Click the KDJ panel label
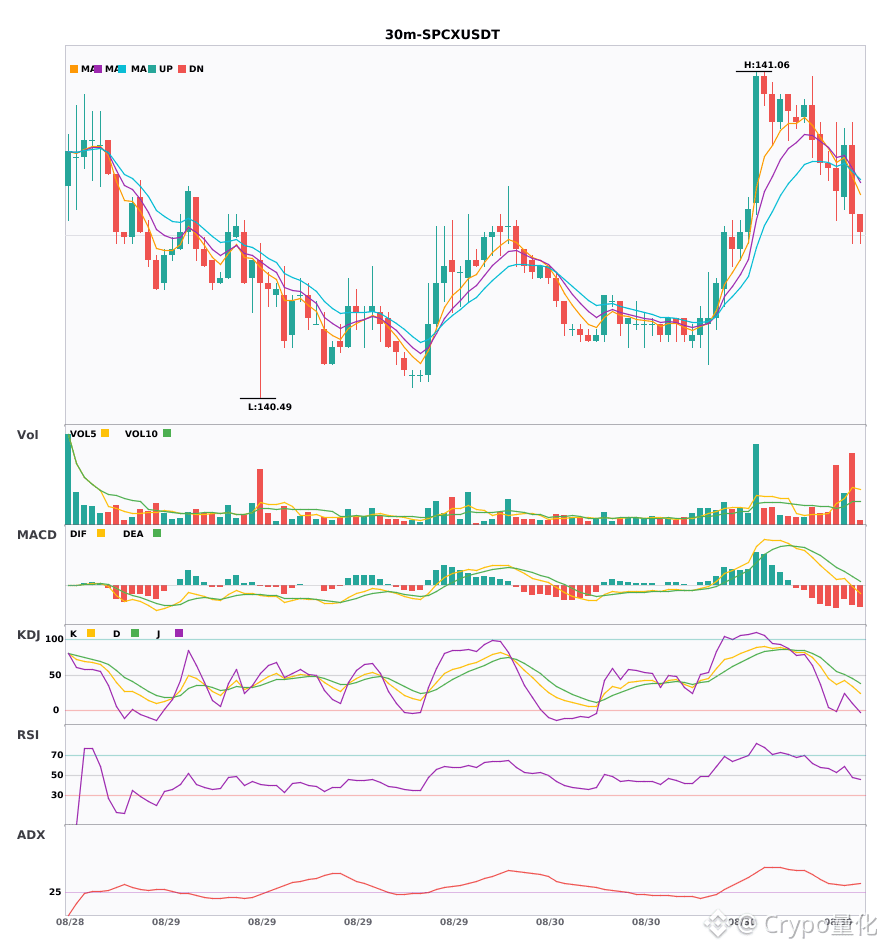The image size is (885, 950). [x=28, y=635]
